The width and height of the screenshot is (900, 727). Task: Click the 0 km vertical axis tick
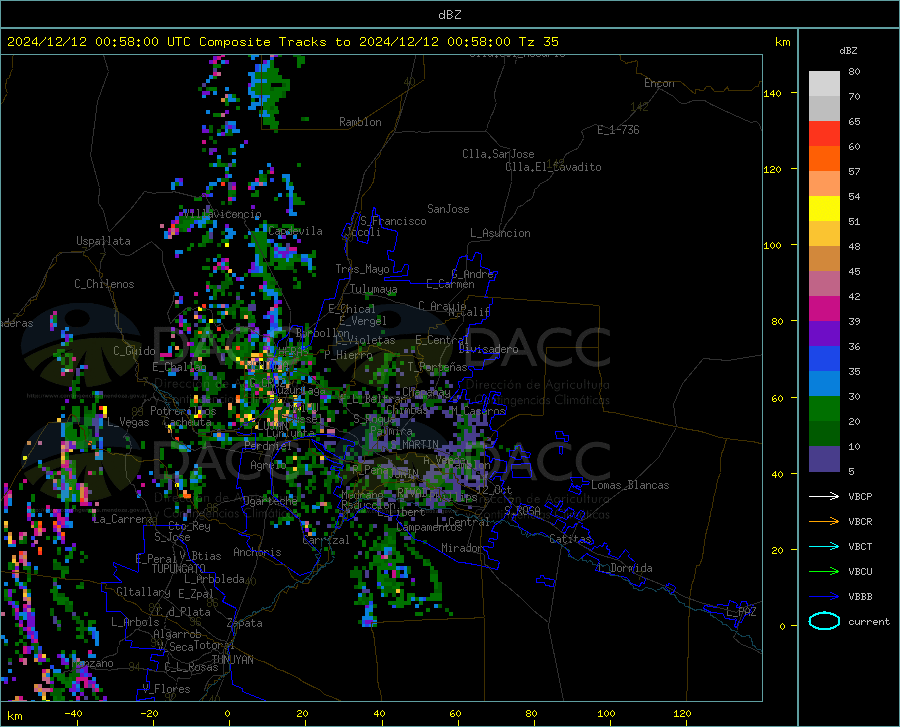782,625
